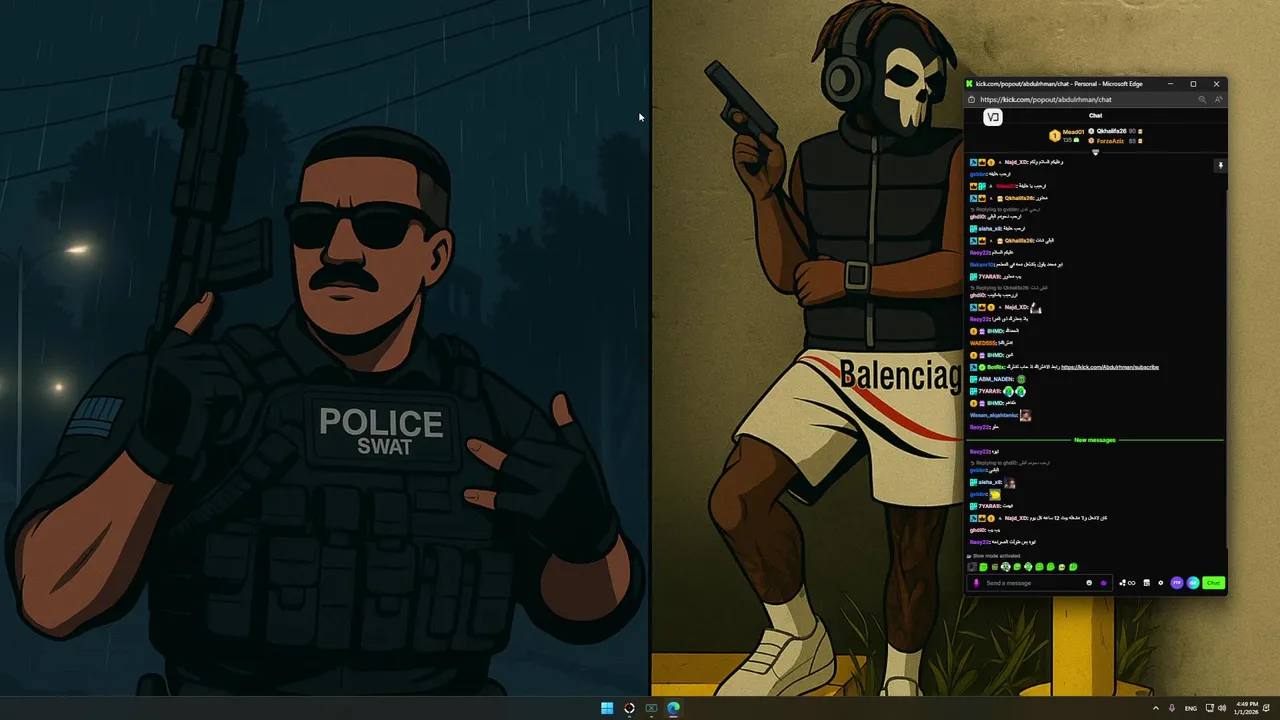
Task: Click the Kick VOD logo in the chat header
Action: tap(993, 117)
